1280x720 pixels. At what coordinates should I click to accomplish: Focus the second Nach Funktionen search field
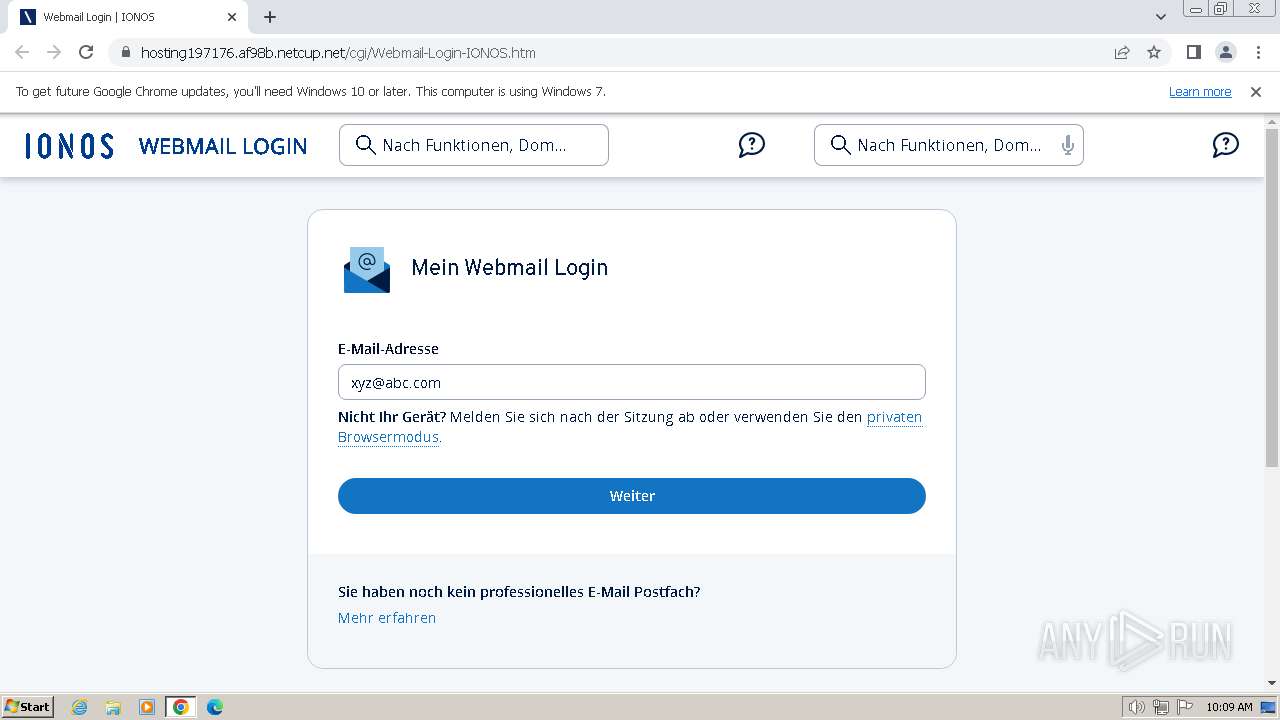(x=949, y=145)
